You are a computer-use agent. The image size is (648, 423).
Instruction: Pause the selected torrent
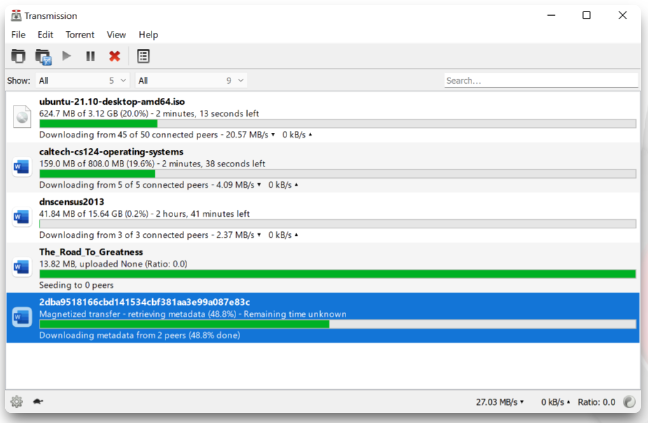tap(90, 56)
